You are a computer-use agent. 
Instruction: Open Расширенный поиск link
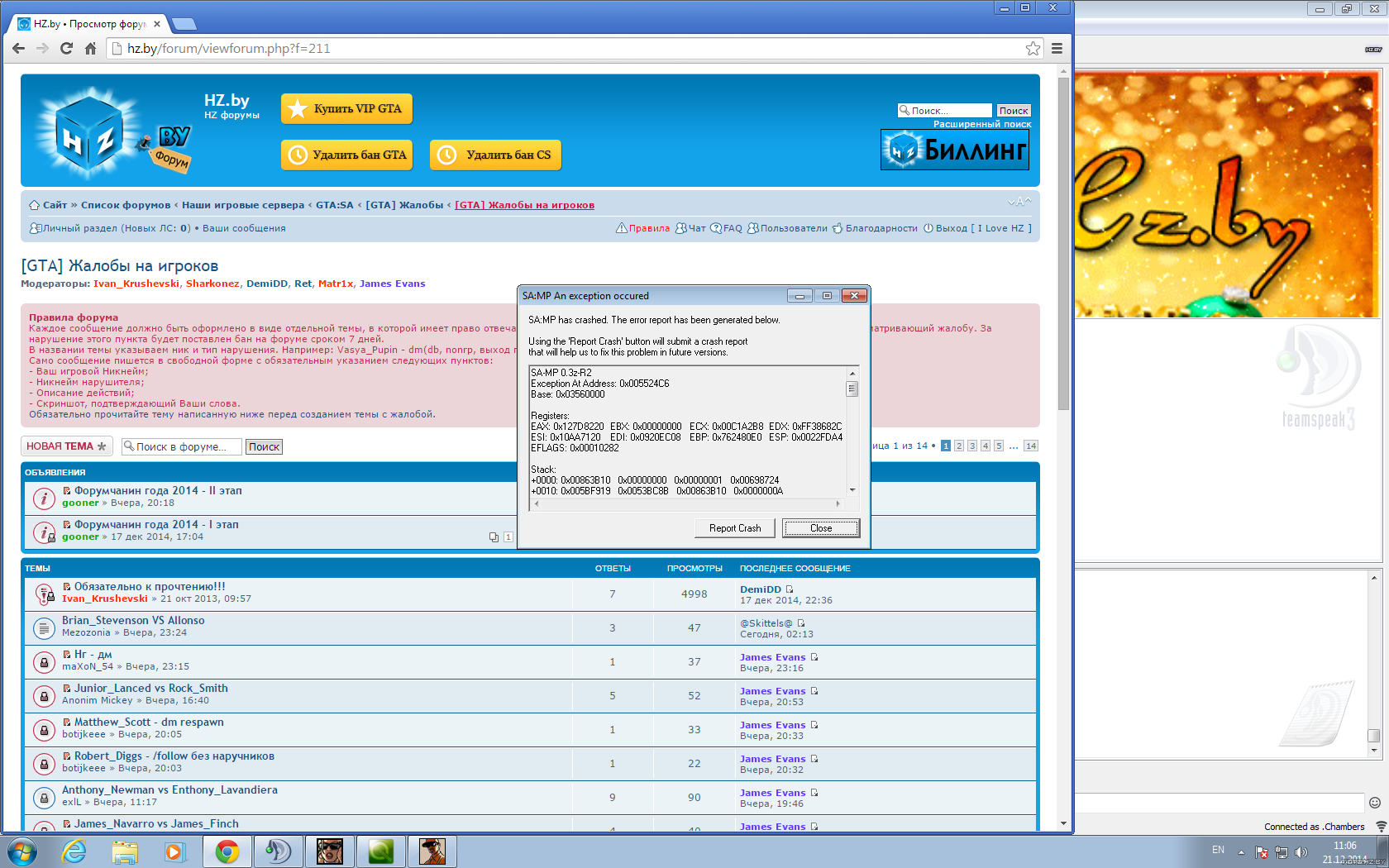pos(982,124)
